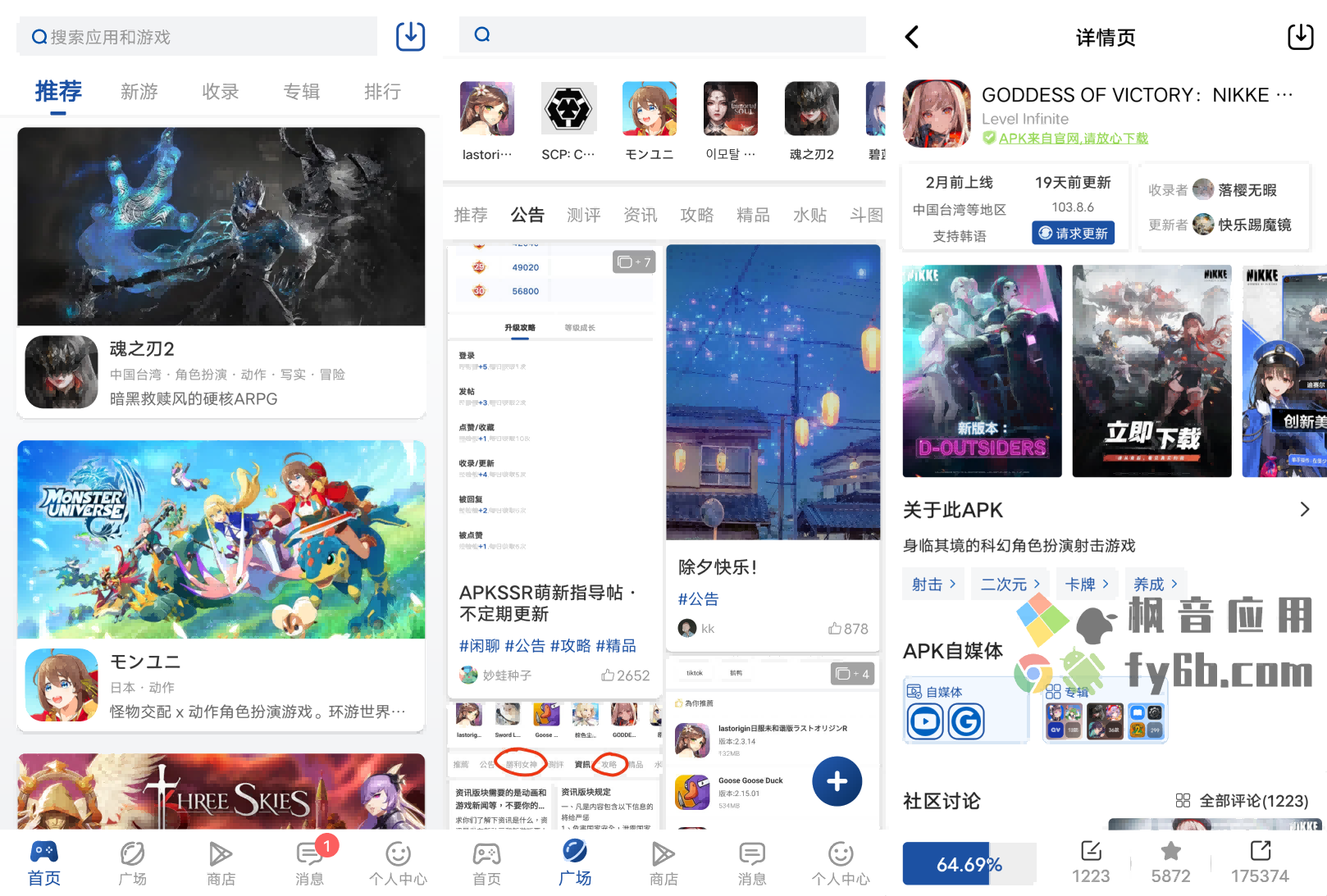This screenshot has height=896, width=1327.
Task: Open the 专辑 album collection card
Action: tap(1105, 710)
